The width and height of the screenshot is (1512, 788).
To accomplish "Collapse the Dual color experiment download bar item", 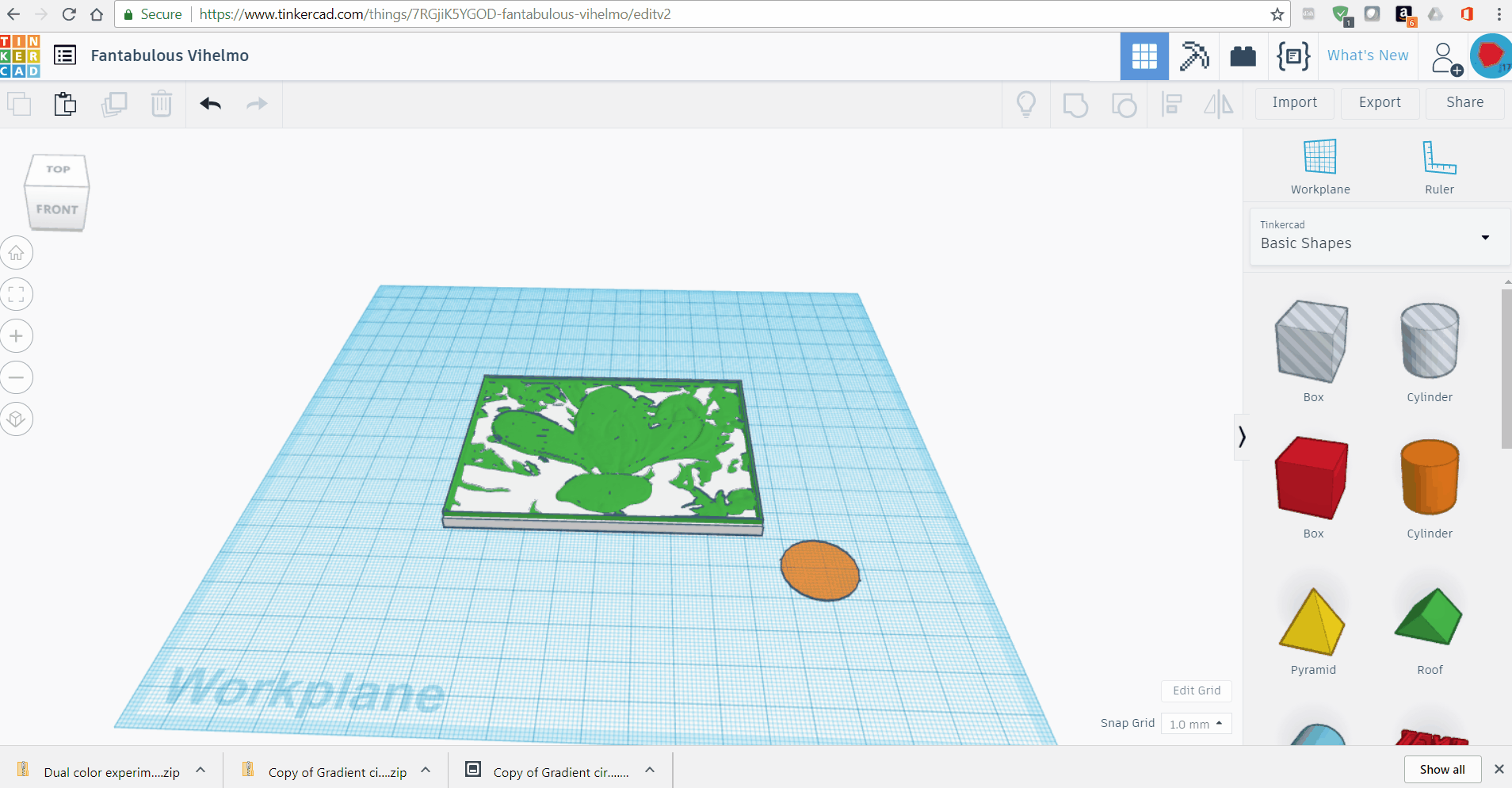I will click(x=200, y=770).
